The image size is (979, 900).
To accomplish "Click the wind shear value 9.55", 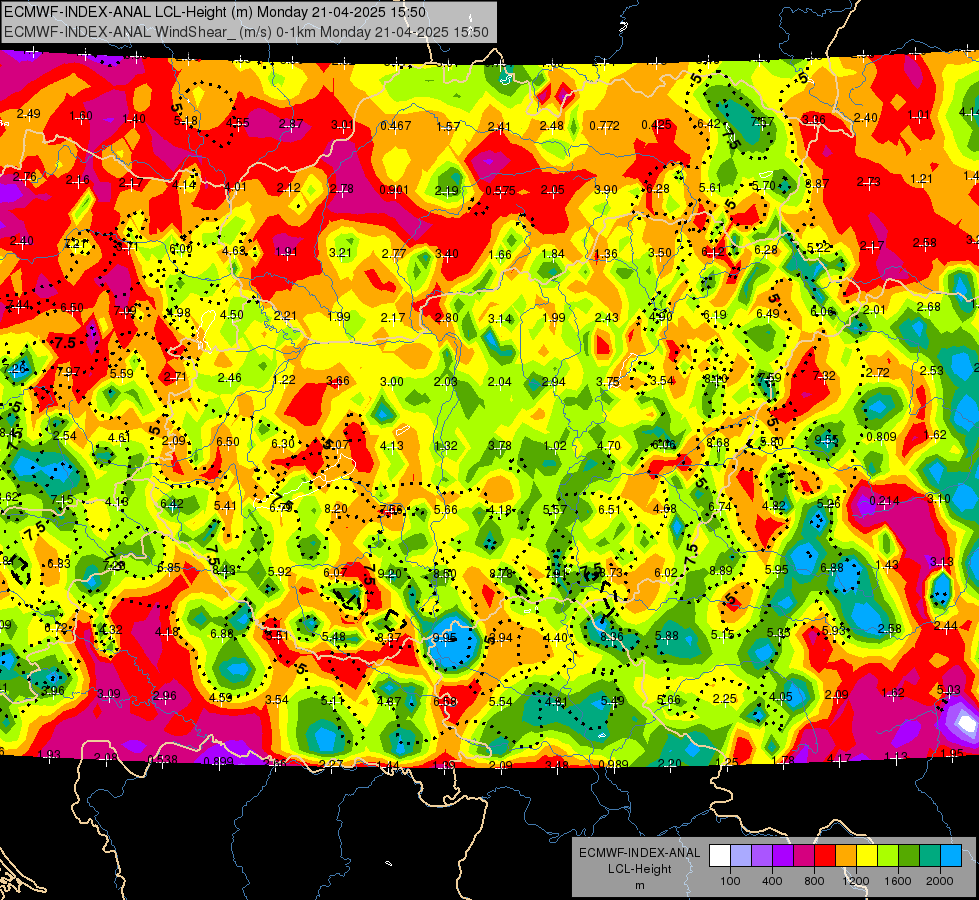I will 826,439.
